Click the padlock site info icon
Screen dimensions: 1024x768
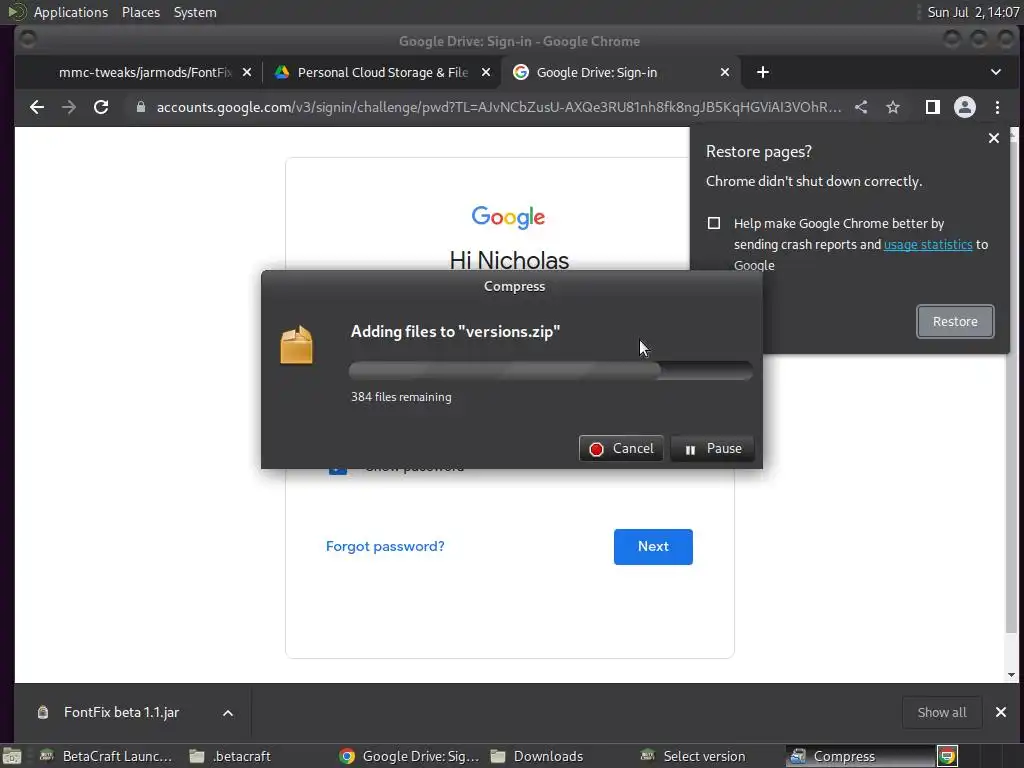click(140, 107)
